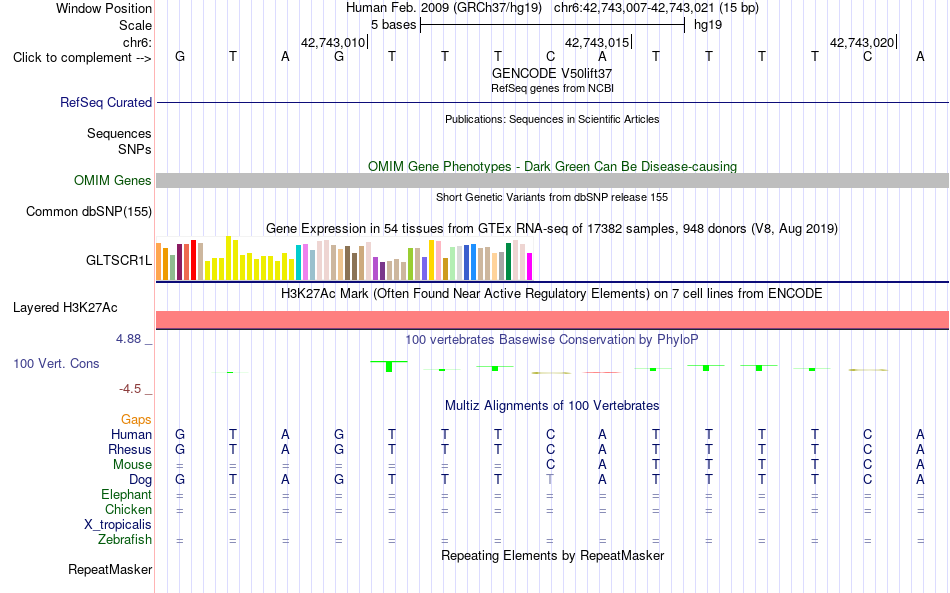Click the gray OMIM Genes item bar

[x=552, y=181]
